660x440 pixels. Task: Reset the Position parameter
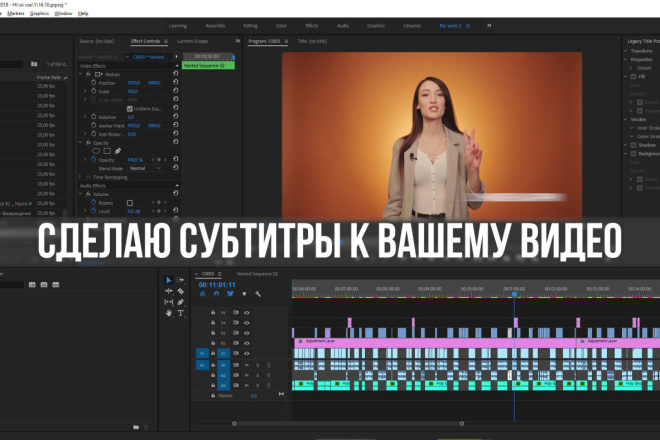pyautogui.click(x=176, y=82)
